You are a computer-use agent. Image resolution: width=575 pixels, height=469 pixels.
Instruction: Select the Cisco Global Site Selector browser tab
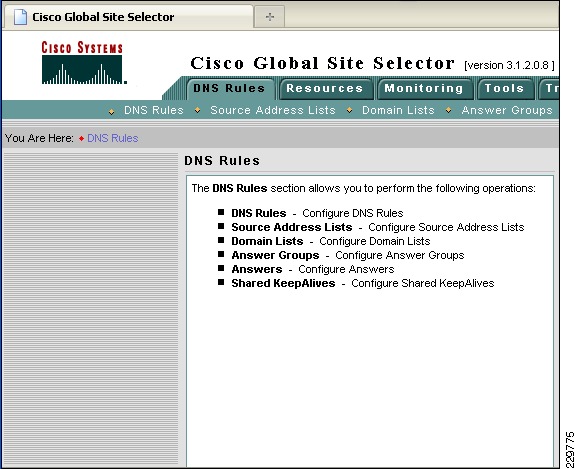pos(128,17)
